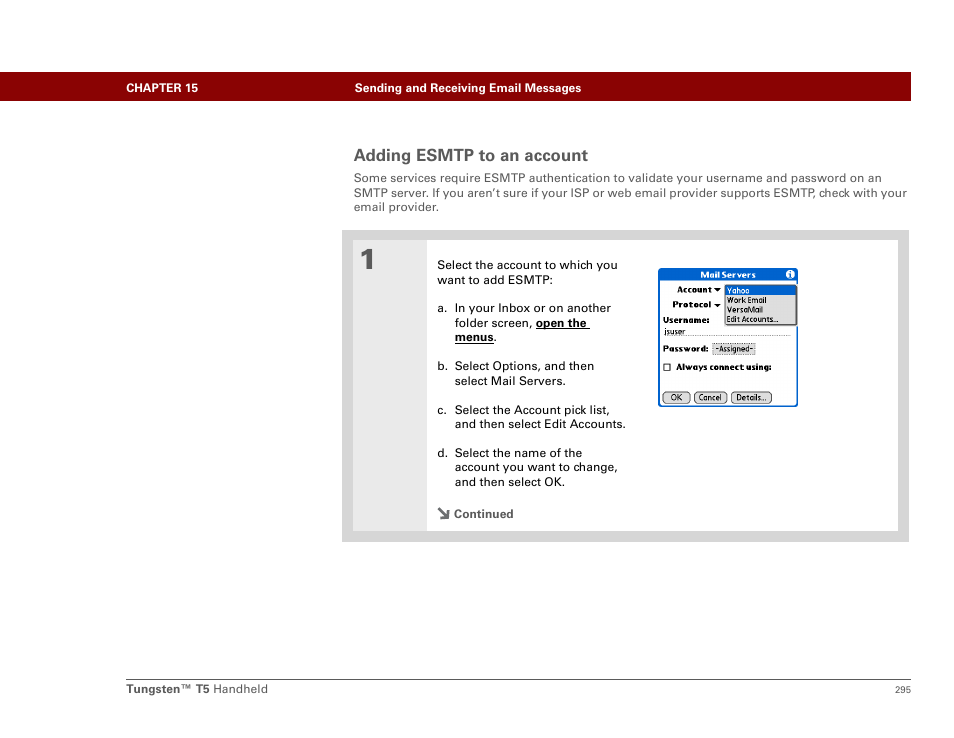Enable the Always connect using checkbox
954x738 pixels.
(x=667, y=367)
